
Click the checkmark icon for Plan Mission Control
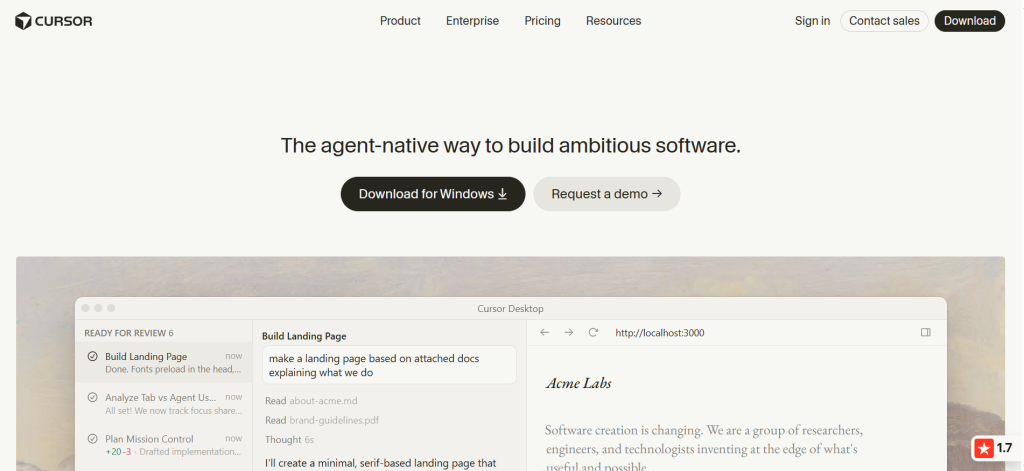pyautogui.click(x=93, y=439)
